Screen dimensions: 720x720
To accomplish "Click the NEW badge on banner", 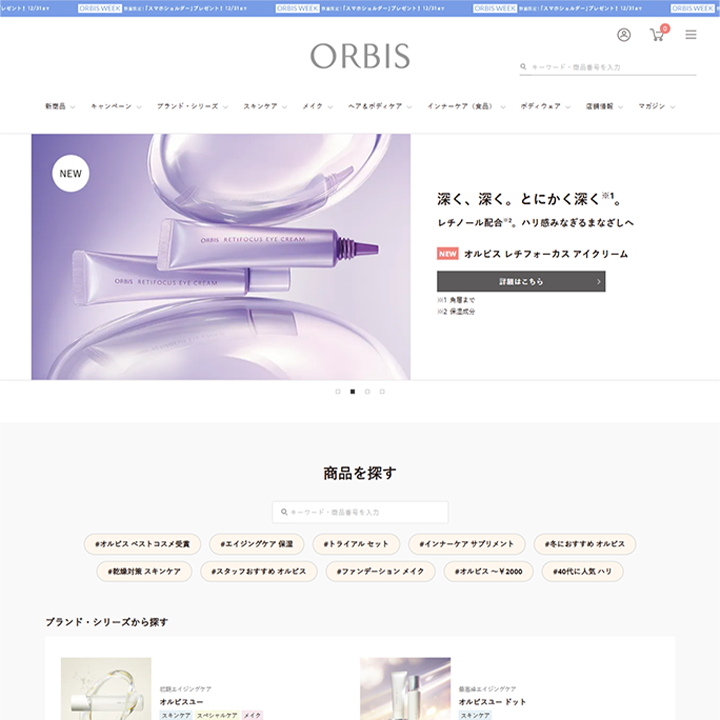I will [x=70, y=174].
